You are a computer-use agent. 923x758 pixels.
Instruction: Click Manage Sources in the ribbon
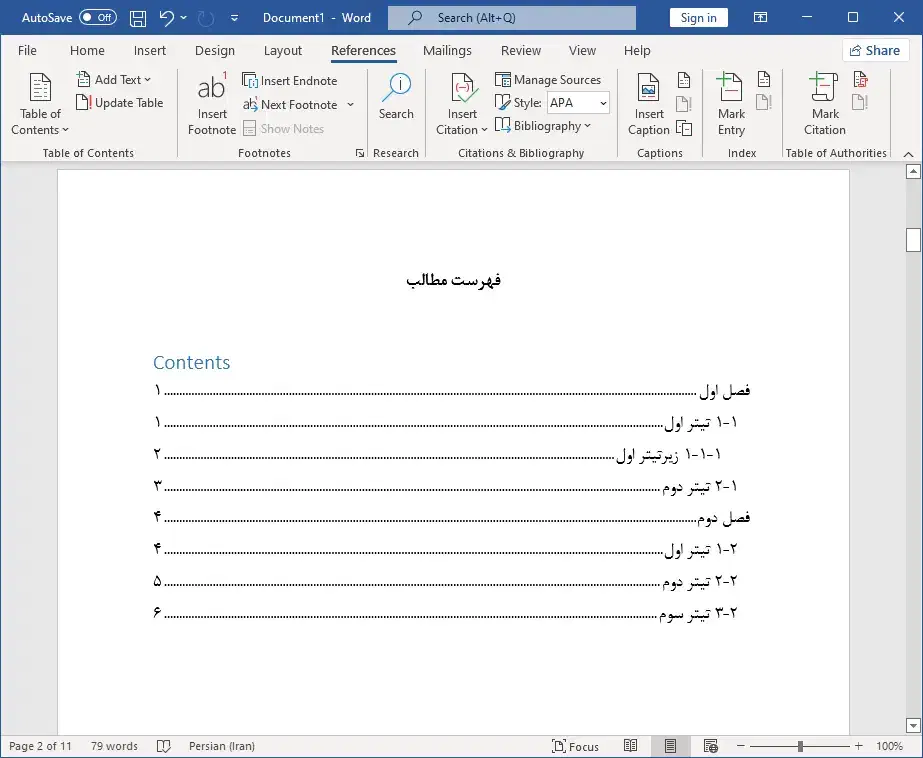tap(548, 80)
